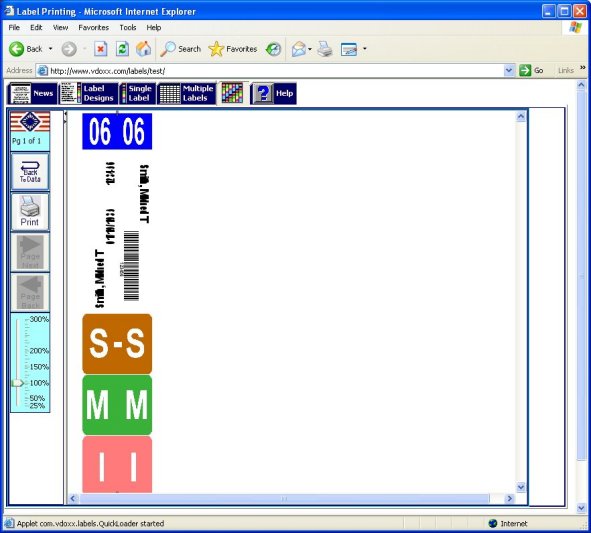Click Internet zone status icon
Viewport: 591px width, 533px height.
click(x=493, y=524)
